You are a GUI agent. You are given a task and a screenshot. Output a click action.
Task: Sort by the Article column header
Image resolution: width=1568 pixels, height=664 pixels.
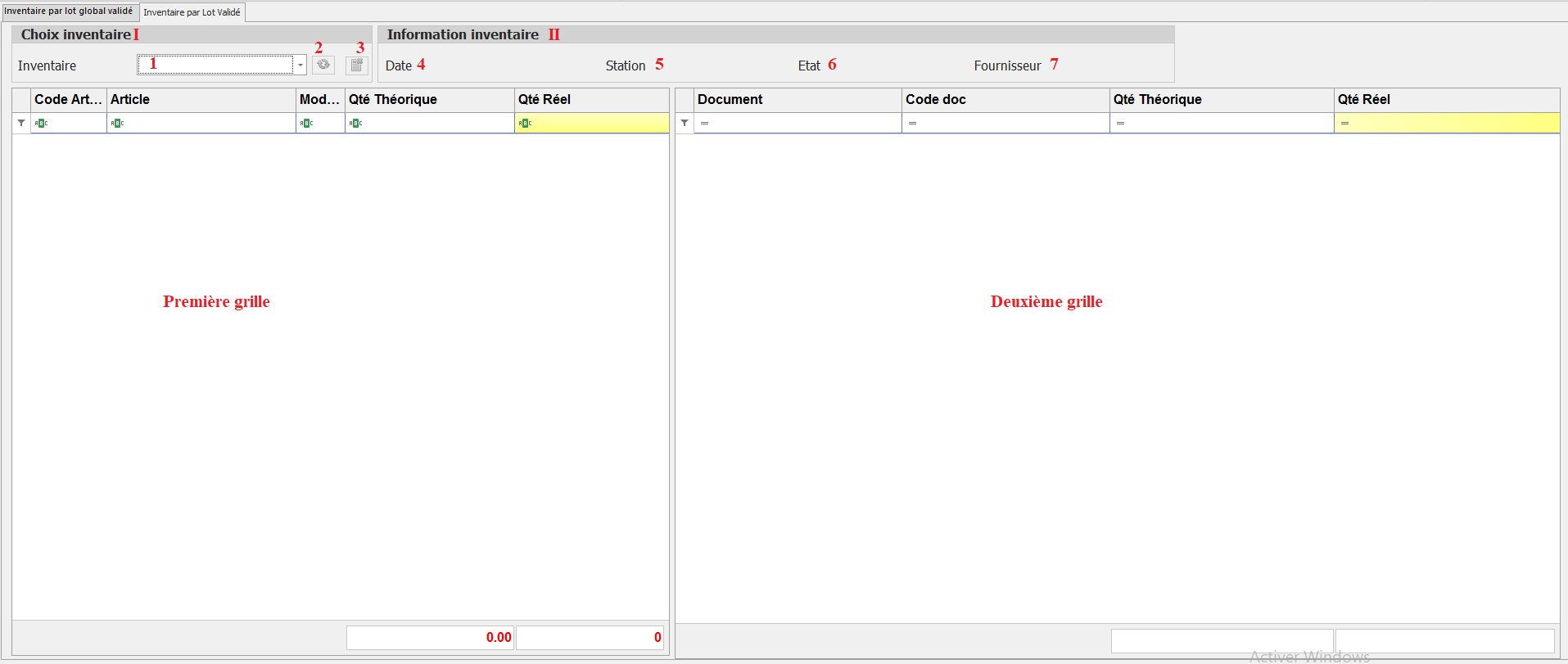click(x=201, y=99)
